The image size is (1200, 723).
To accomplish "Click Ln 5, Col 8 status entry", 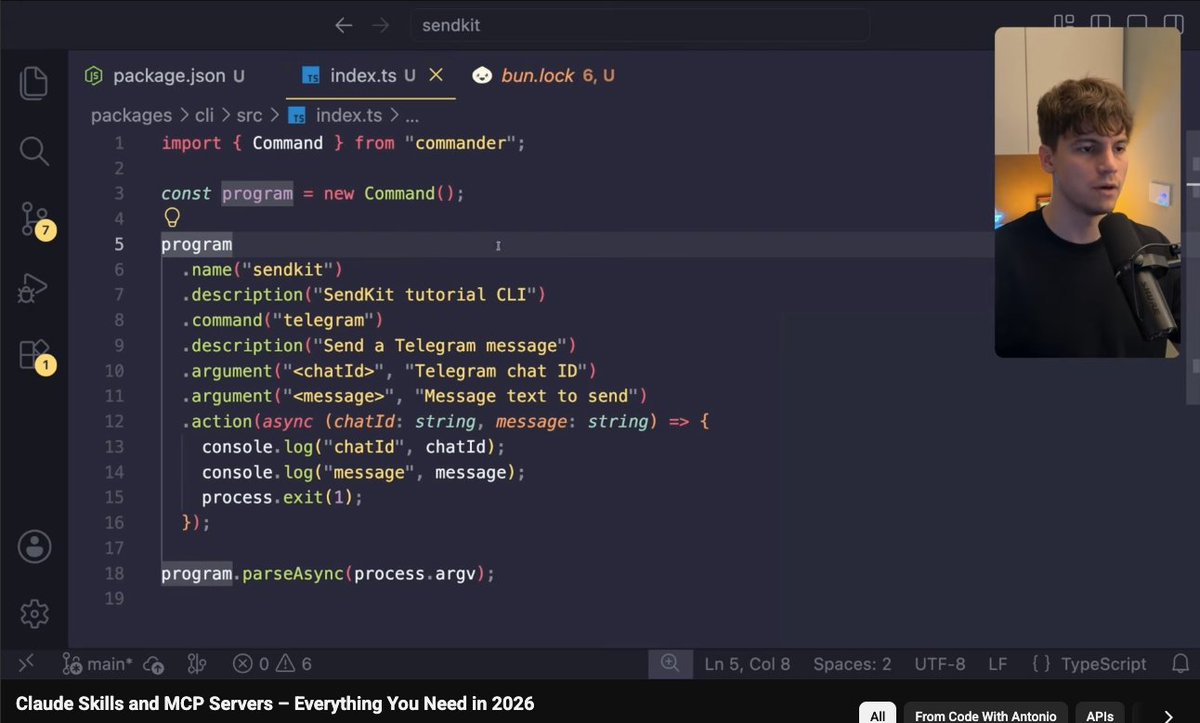I will pos(747,664).
